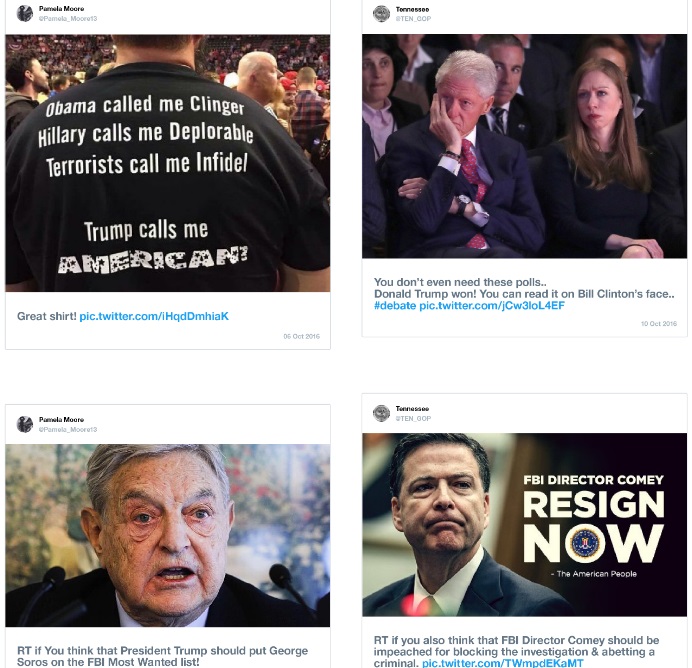Click the 'Great shirt!' tweet text
692x668 pixels.
[x=47, y=316]
